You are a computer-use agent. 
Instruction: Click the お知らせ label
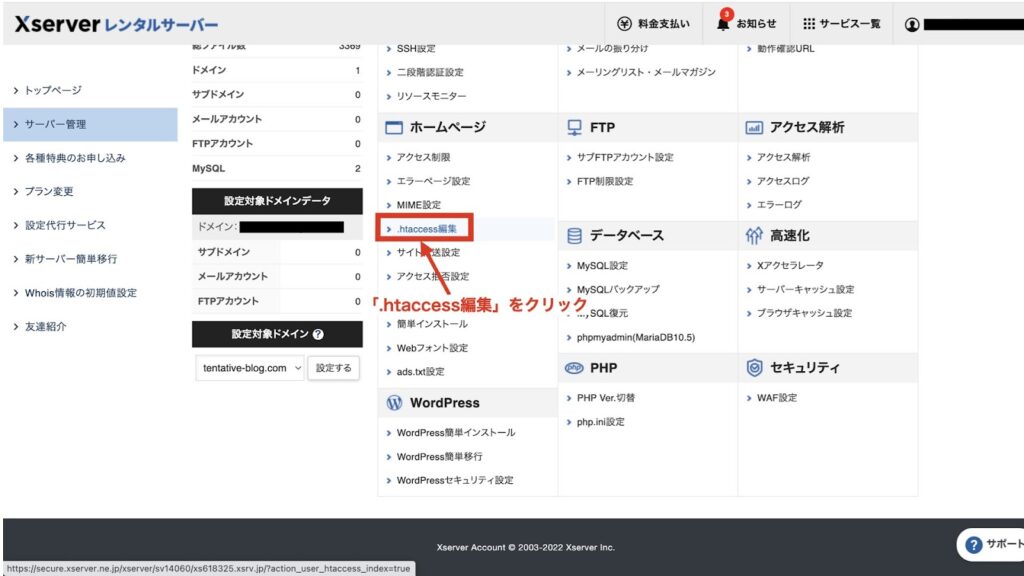756,24
